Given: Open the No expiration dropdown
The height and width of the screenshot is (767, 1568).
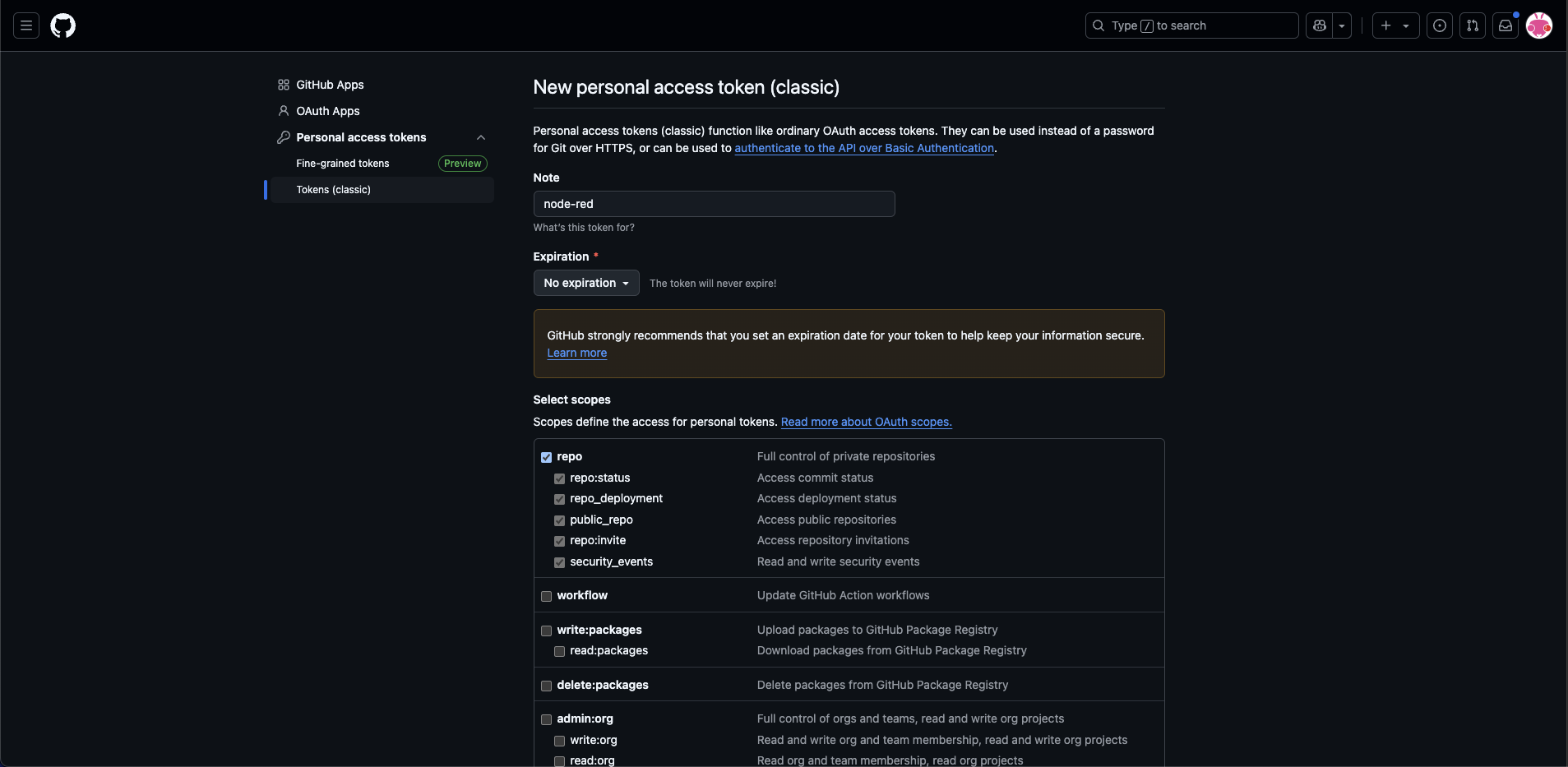Looking at the screenshot, I should click(586, 283).
